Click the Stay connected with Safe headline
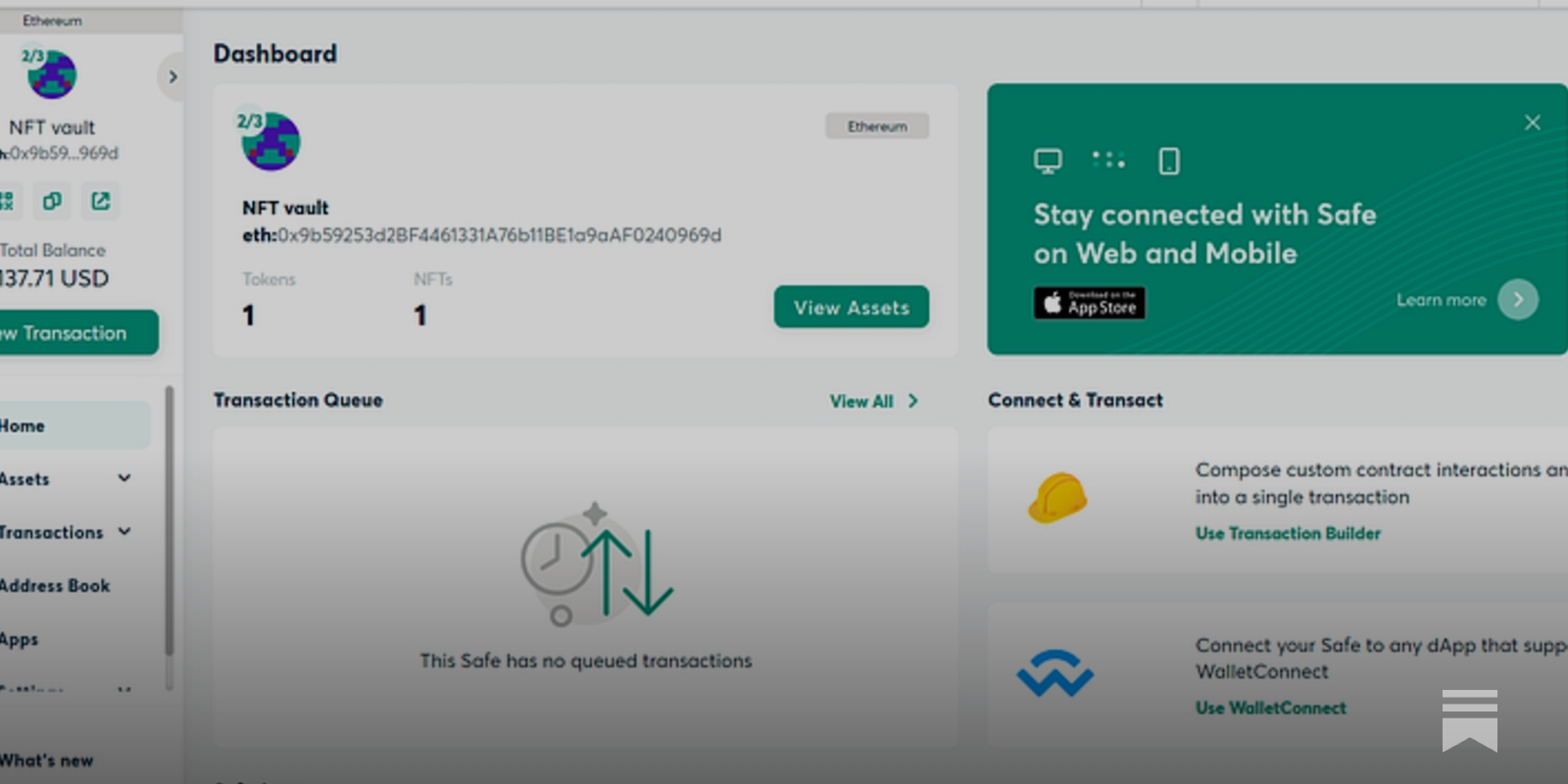Viewport: 1568px width, 784px height. tap(1204, 234)
